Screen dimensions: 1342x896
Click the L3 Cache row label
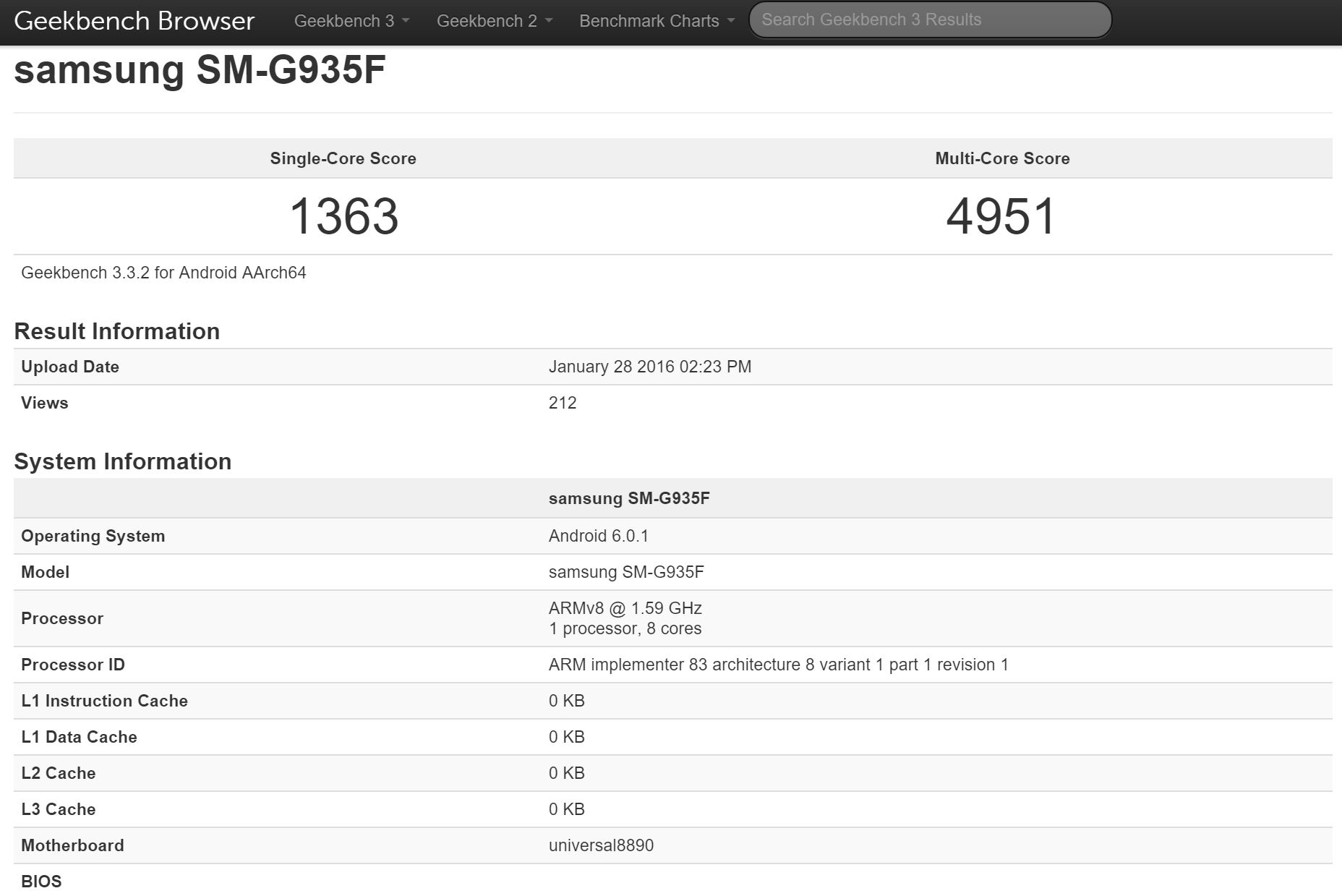click(58, 809)
